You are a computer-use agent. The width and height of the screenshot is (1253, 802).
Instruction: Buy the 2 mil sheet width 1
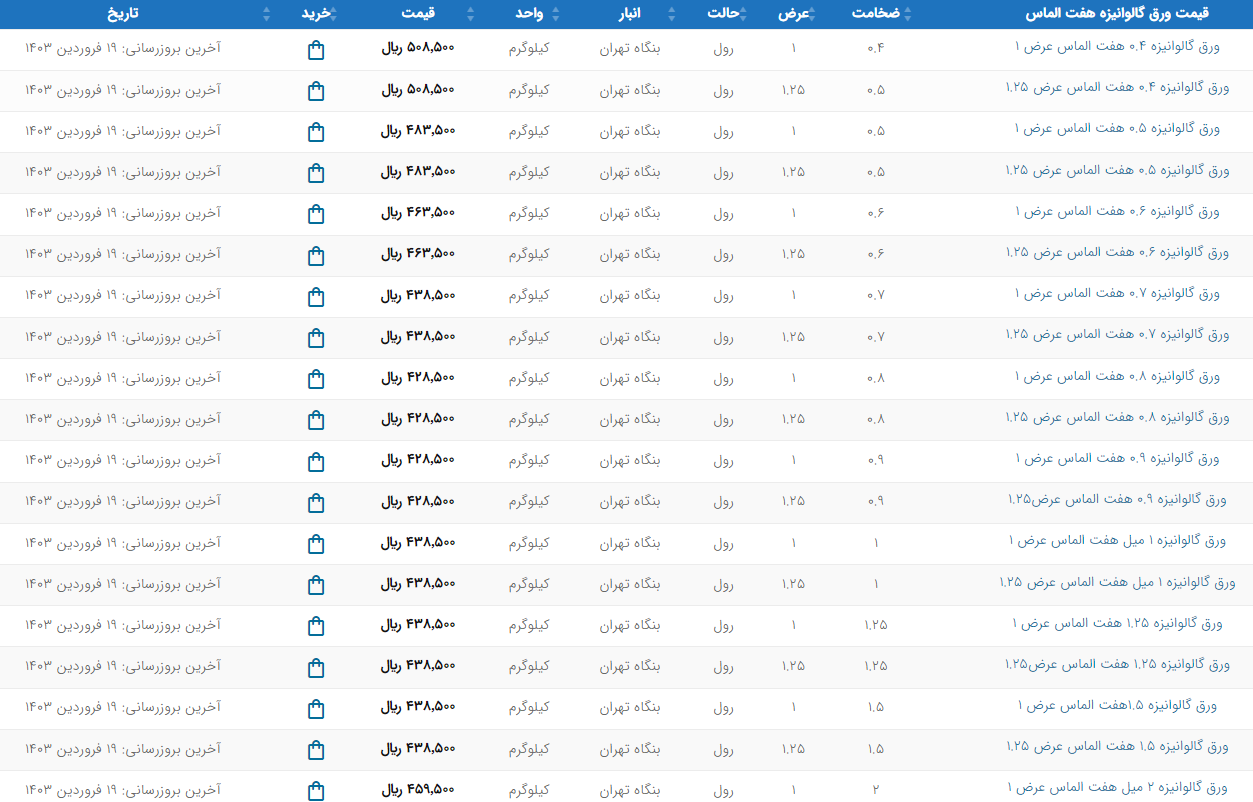click(316, 791)
